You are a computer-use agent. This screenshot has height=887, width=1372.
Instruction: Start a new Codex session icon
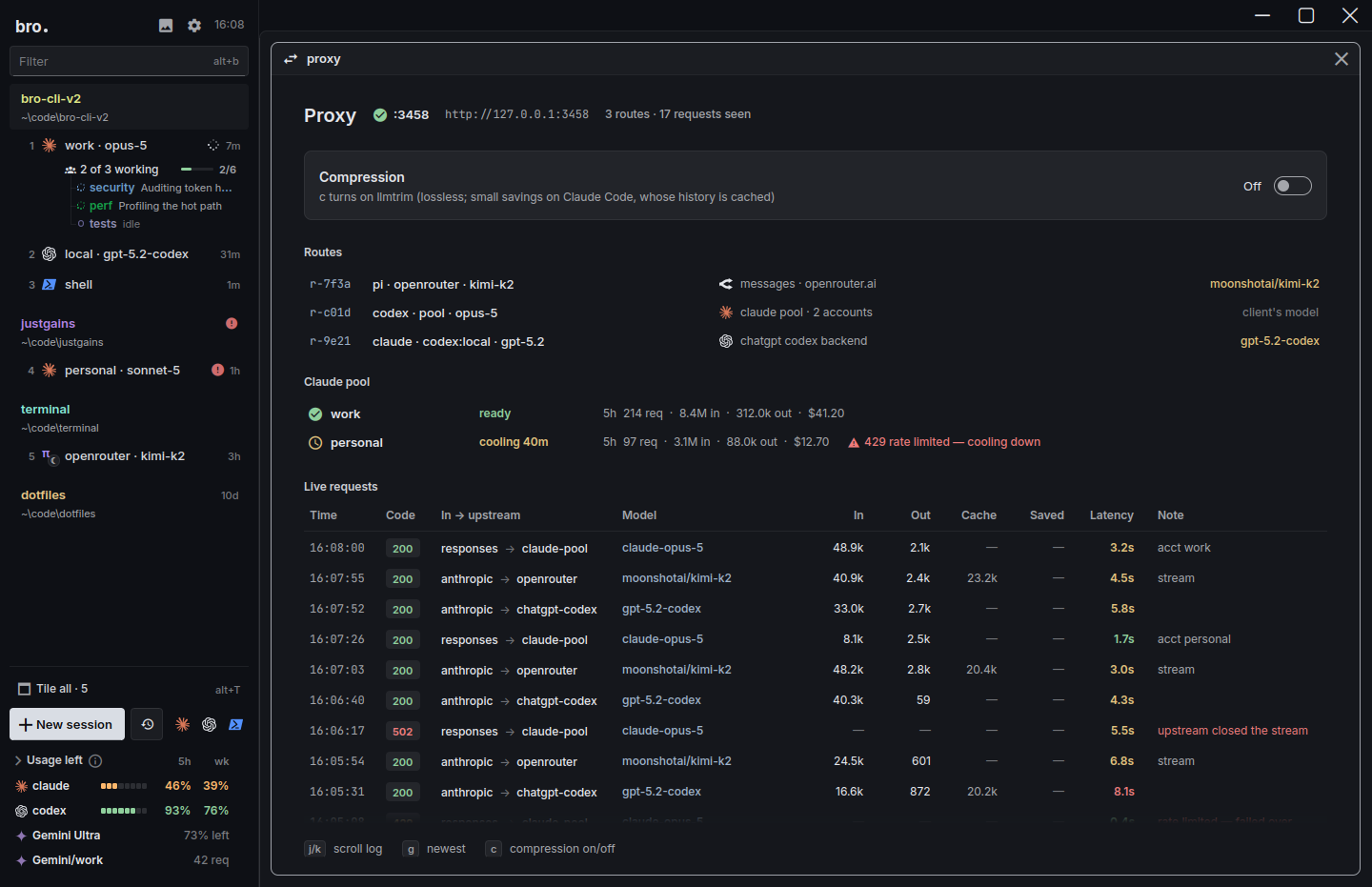pyautogui.click(x=210, y=725)
